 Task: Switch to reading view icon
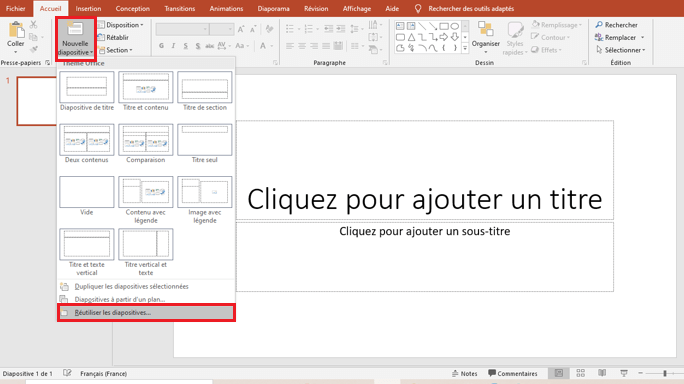click(602, 373)
